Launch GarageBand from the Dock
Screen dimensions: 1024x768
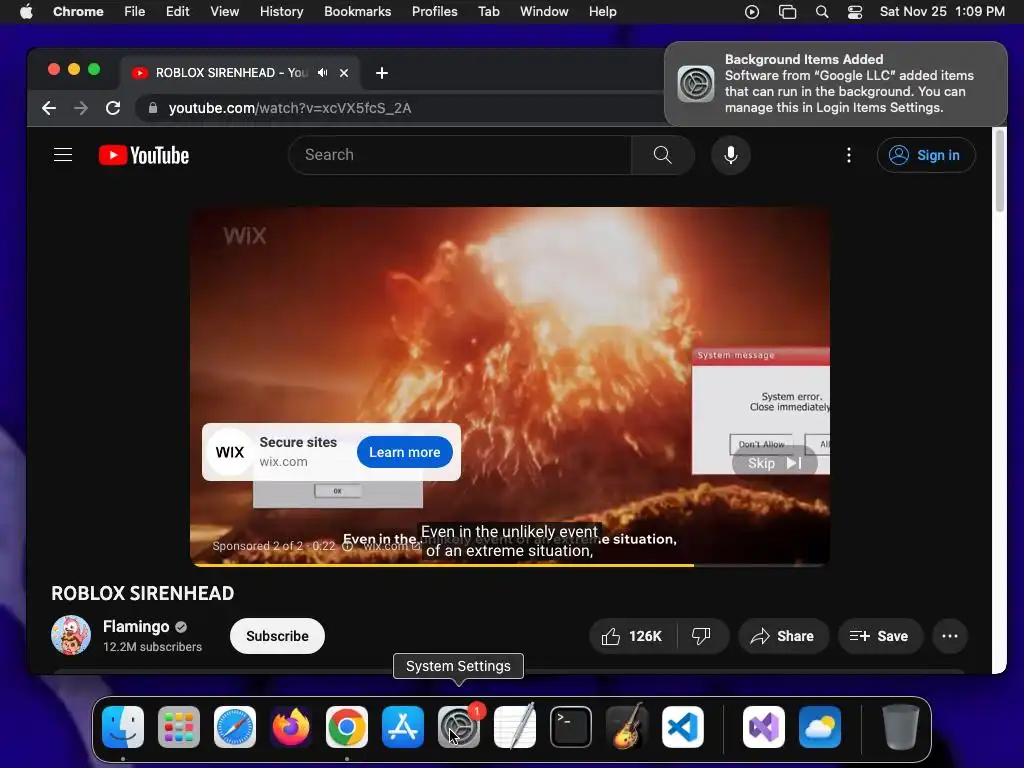(627, 727)
